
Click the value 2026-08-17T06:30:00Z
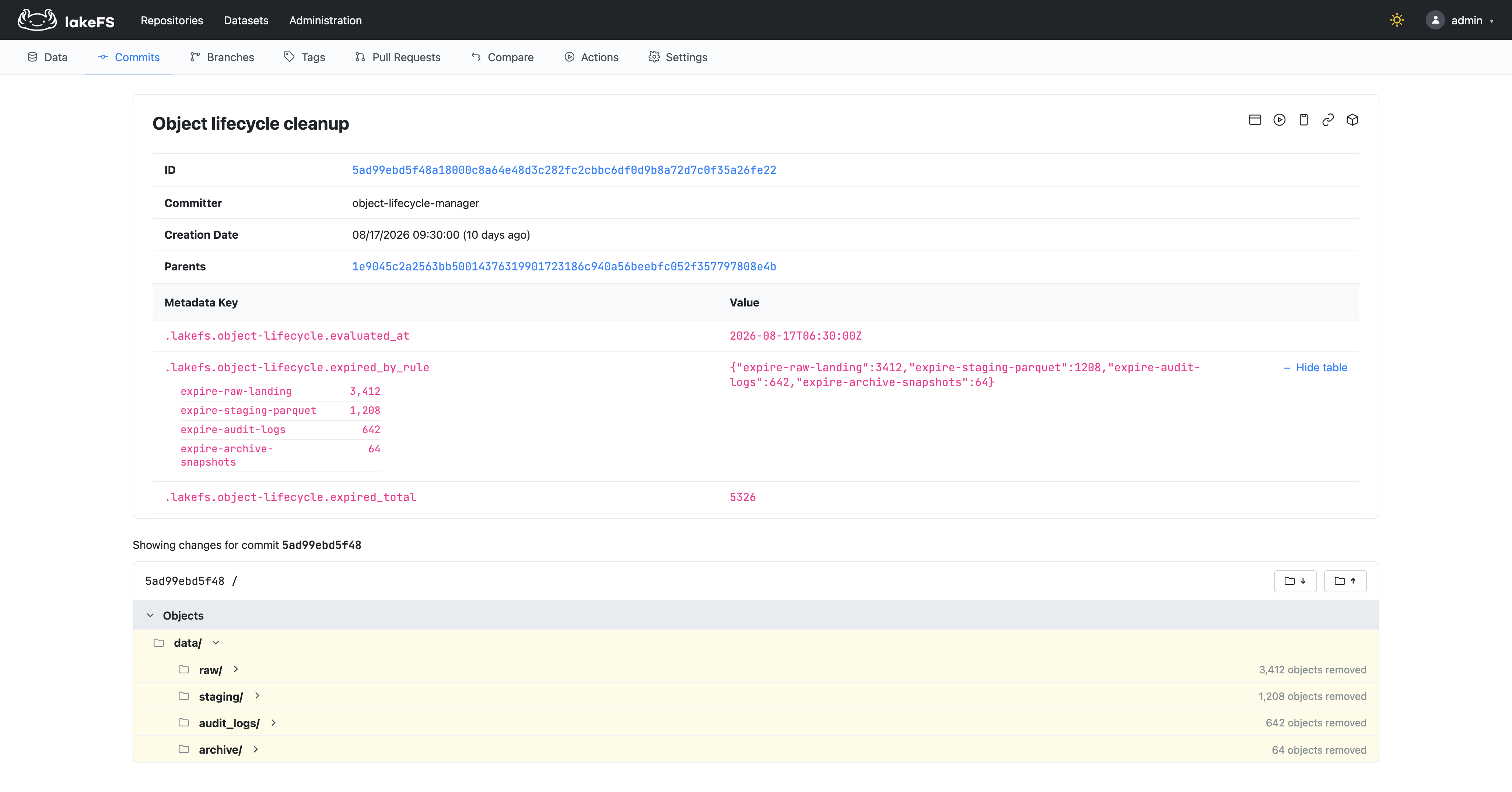click(x=795, y=336)
